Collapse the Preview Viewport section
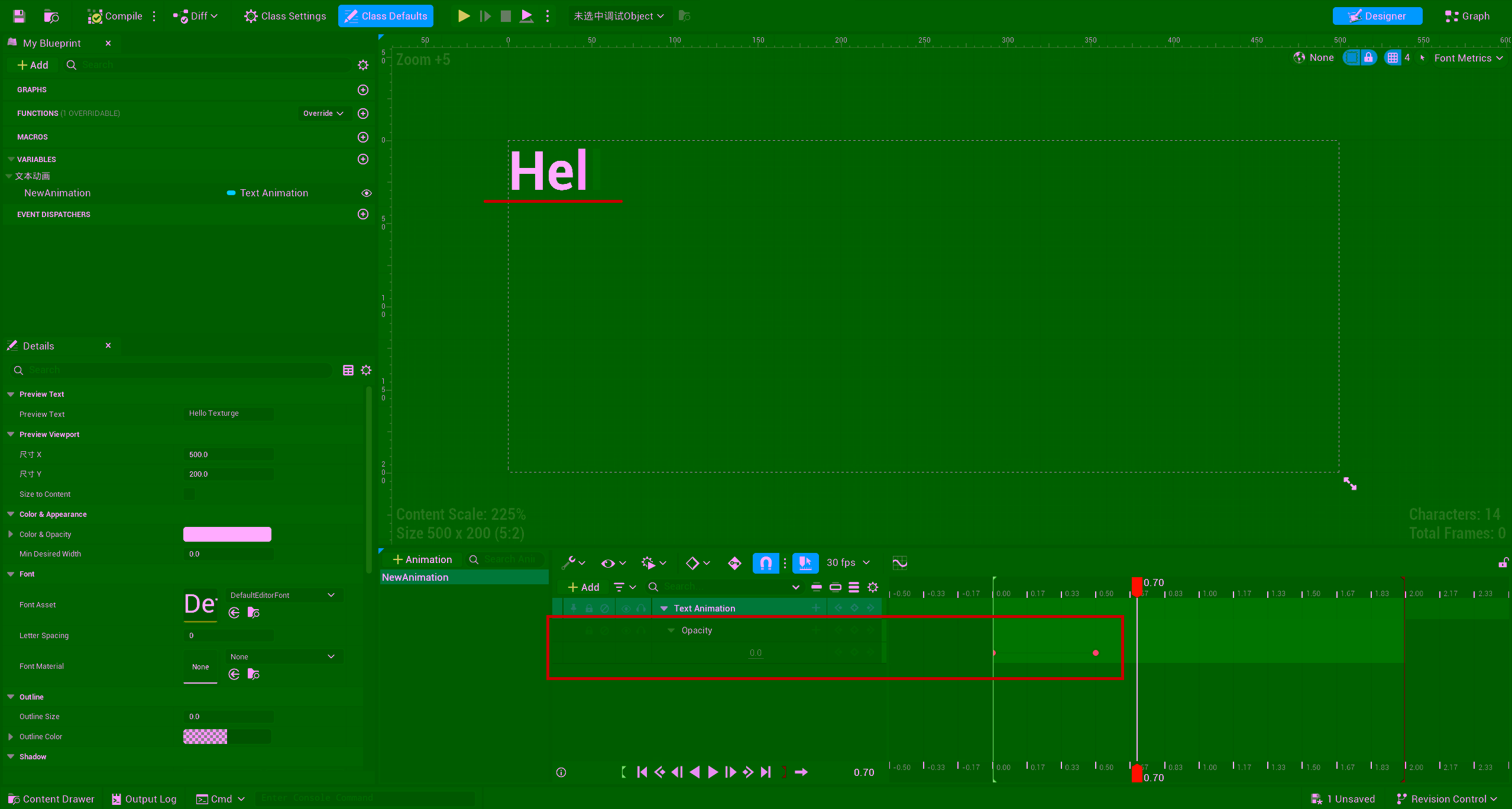The image size is (1512, 809). point(11,434)
